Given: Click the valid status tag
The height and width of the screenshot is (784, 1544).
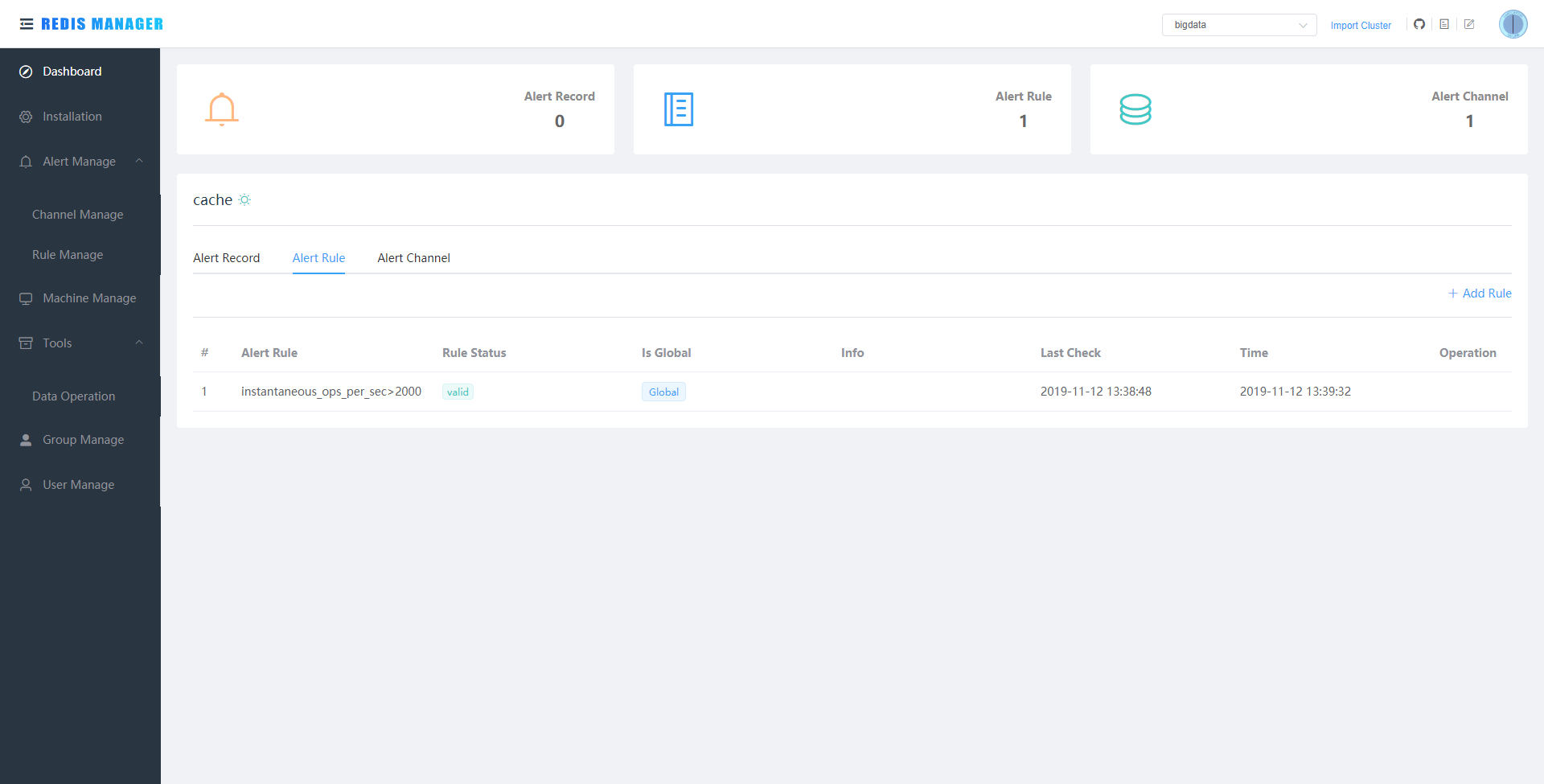Looking at the screenshot, I should (458, 392).
